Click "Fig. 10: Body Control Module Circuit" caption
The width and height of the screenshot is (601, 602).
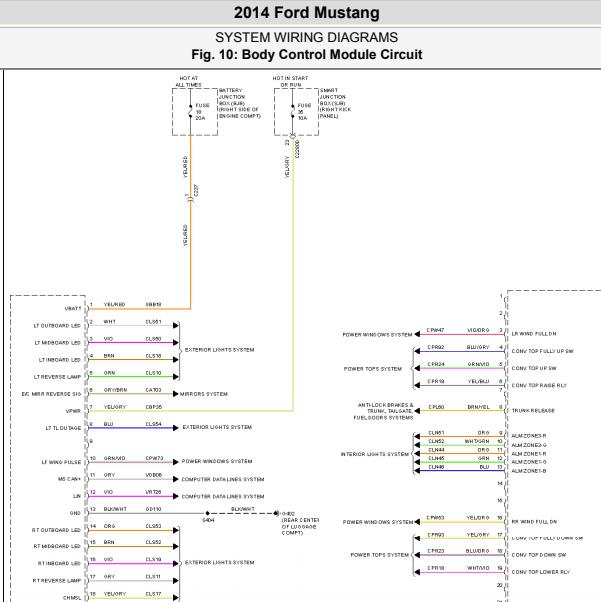pos(306,54)
